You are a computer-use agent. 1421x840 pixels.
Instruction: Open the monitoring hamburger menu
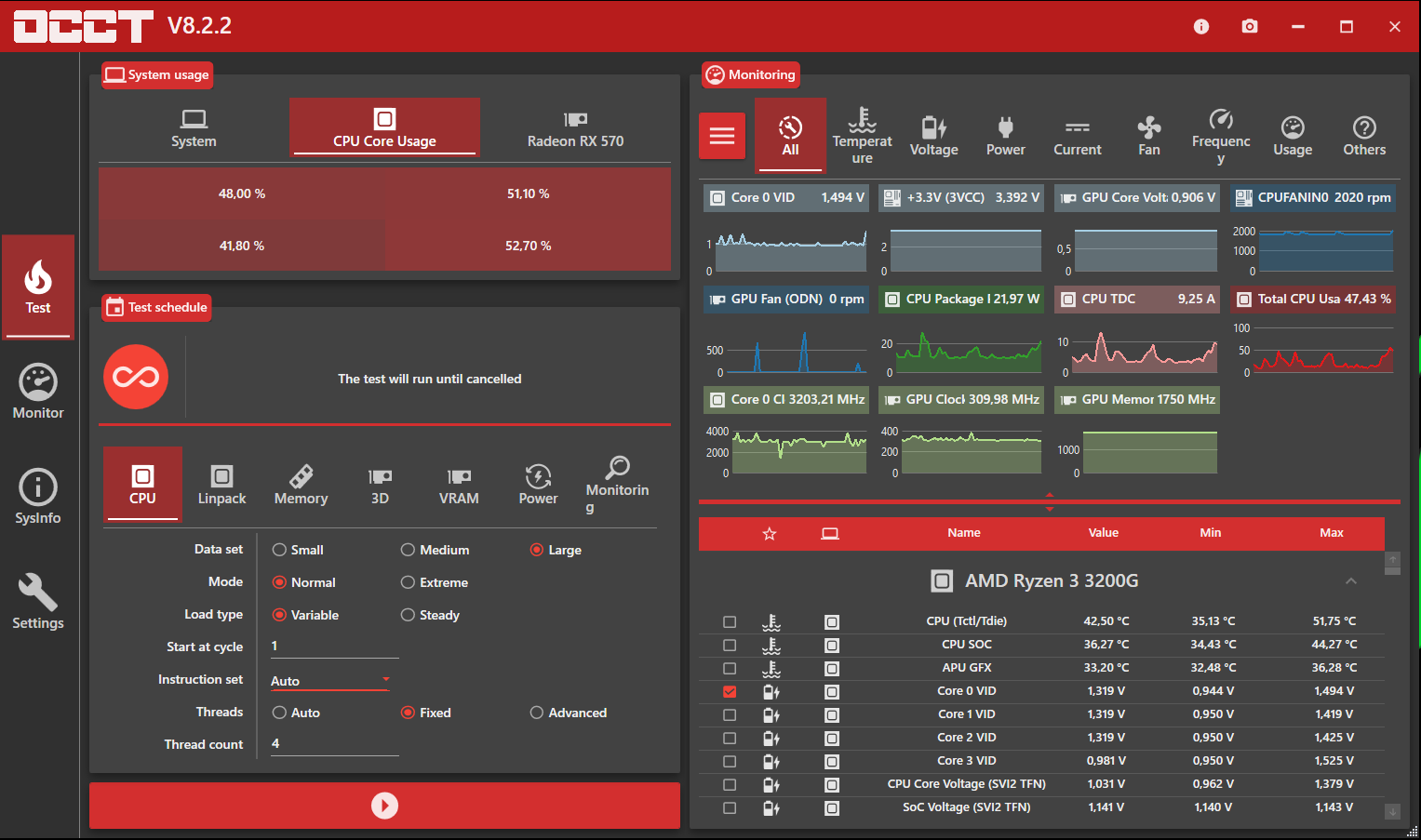point(722,136)
